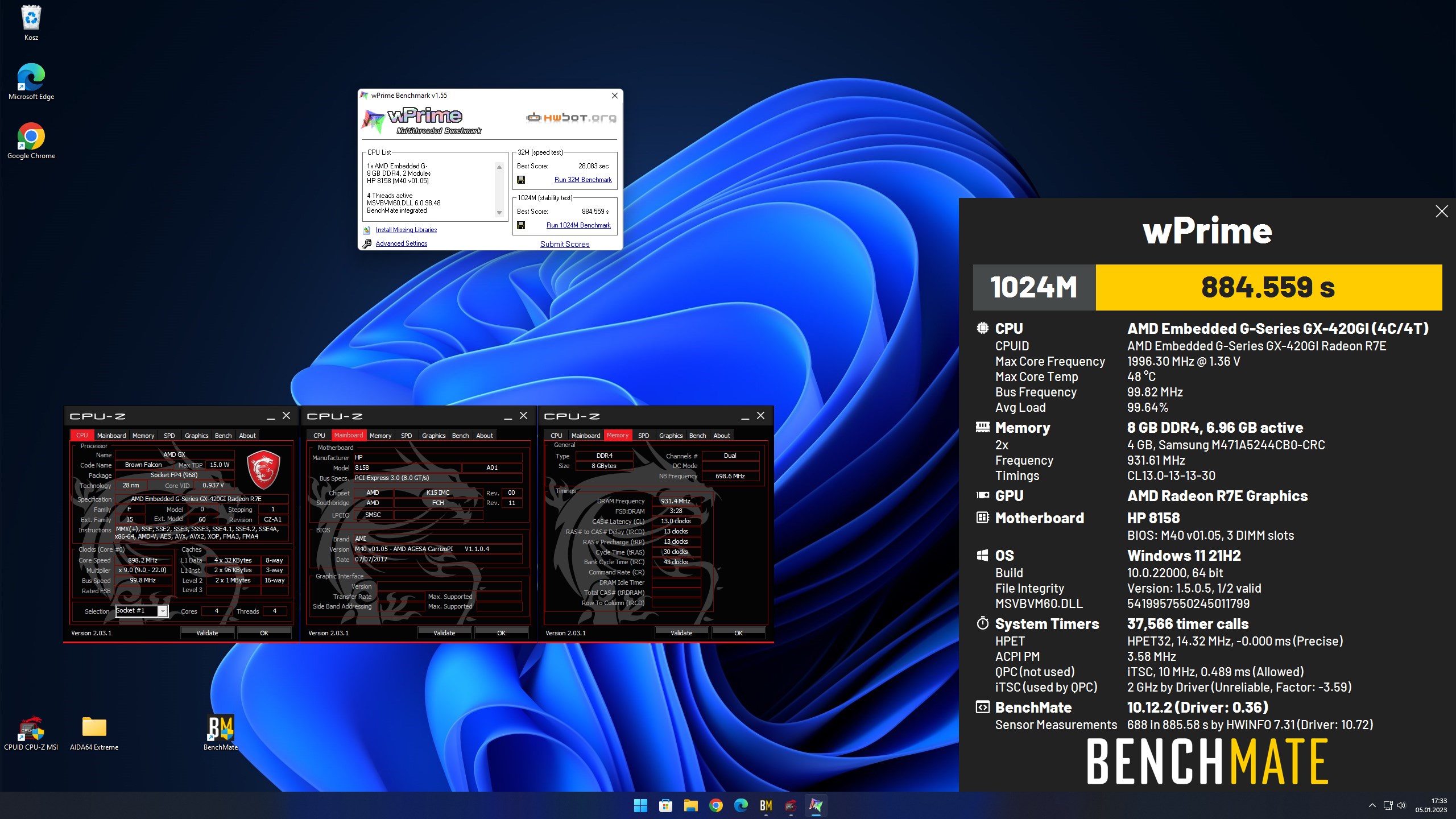Close the BenchMate result panel

pos(1441,212)
